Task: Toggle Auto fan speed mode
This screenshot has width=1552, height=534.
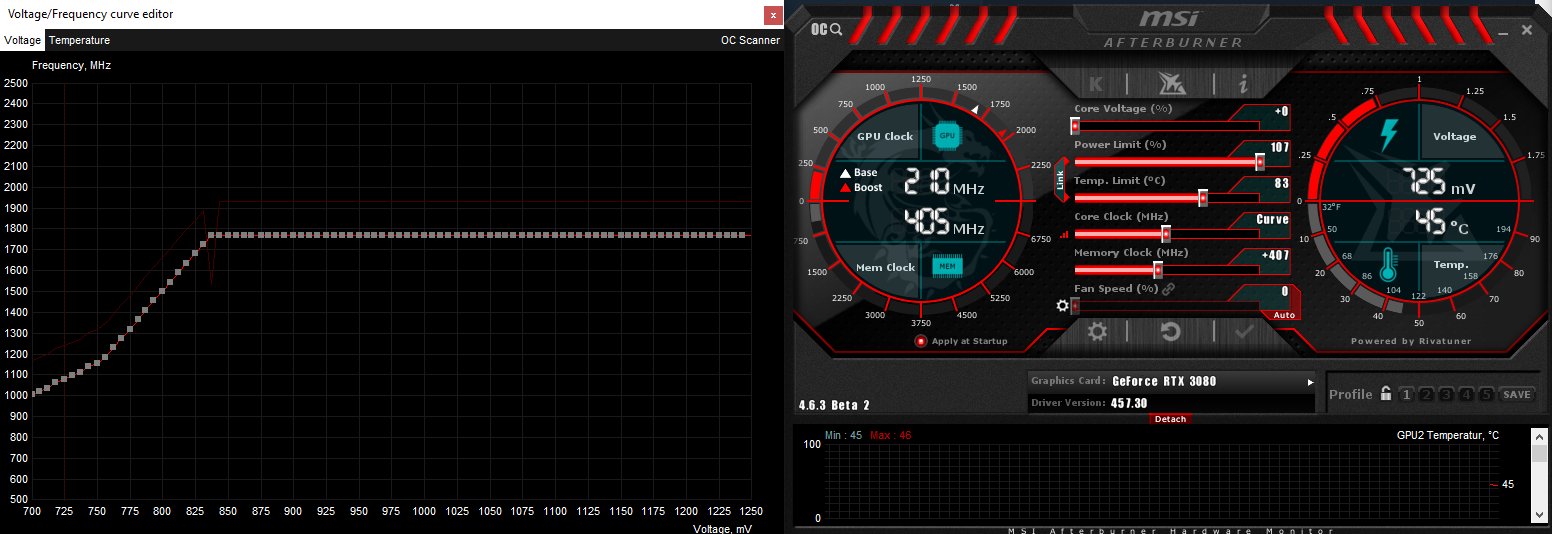Action: click(1284, 315)
